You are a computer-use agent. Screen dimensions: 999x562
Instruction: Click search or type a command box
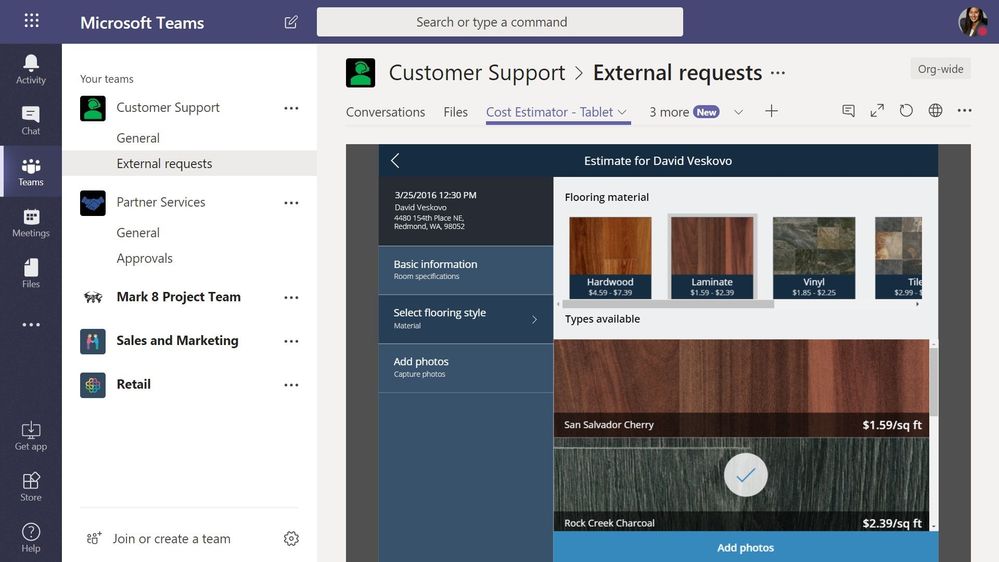tap(500, 22)
